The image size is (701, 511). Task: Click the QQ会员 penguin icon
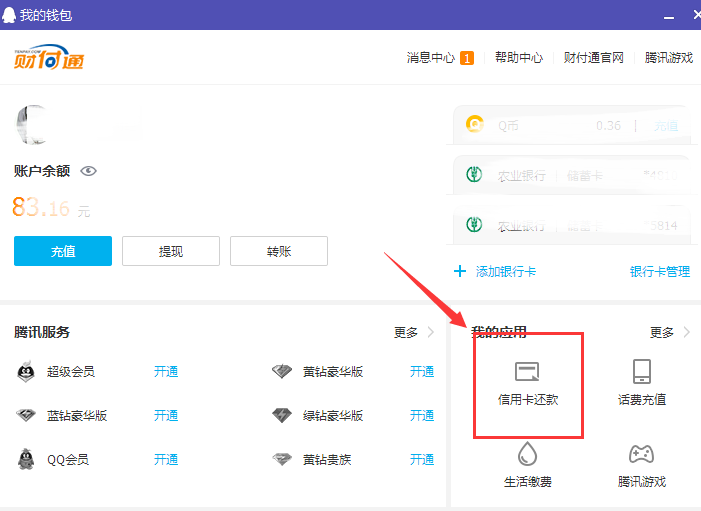[x=26, y=459]
